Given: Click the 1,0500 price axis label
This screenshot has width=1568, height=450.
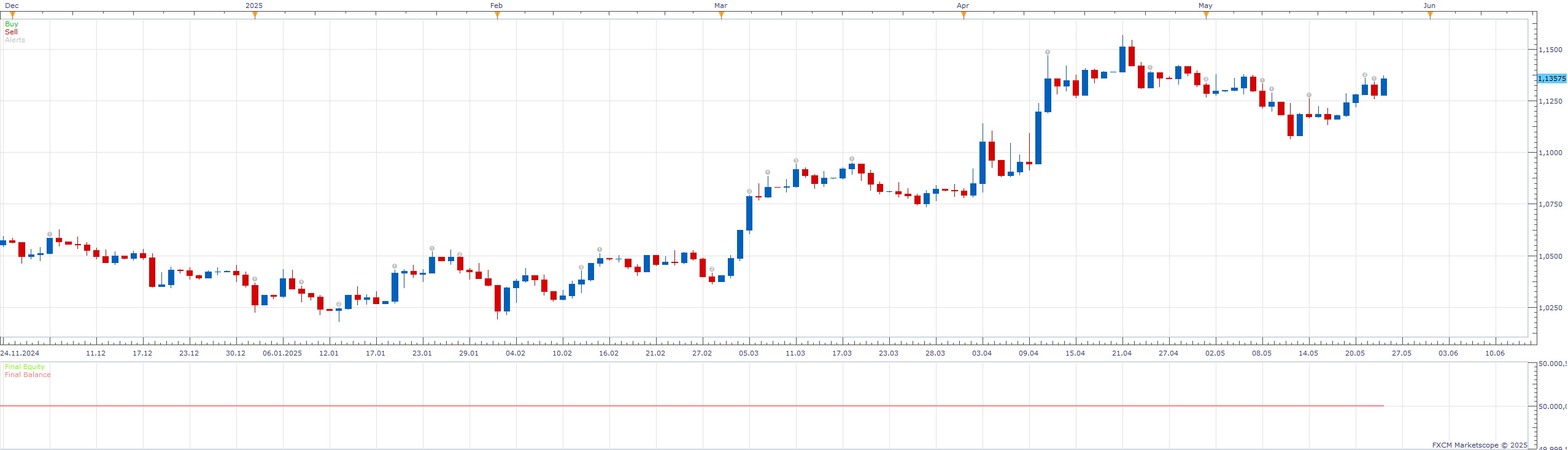Looking at the screenshot, I should [x=1550, y=256].
